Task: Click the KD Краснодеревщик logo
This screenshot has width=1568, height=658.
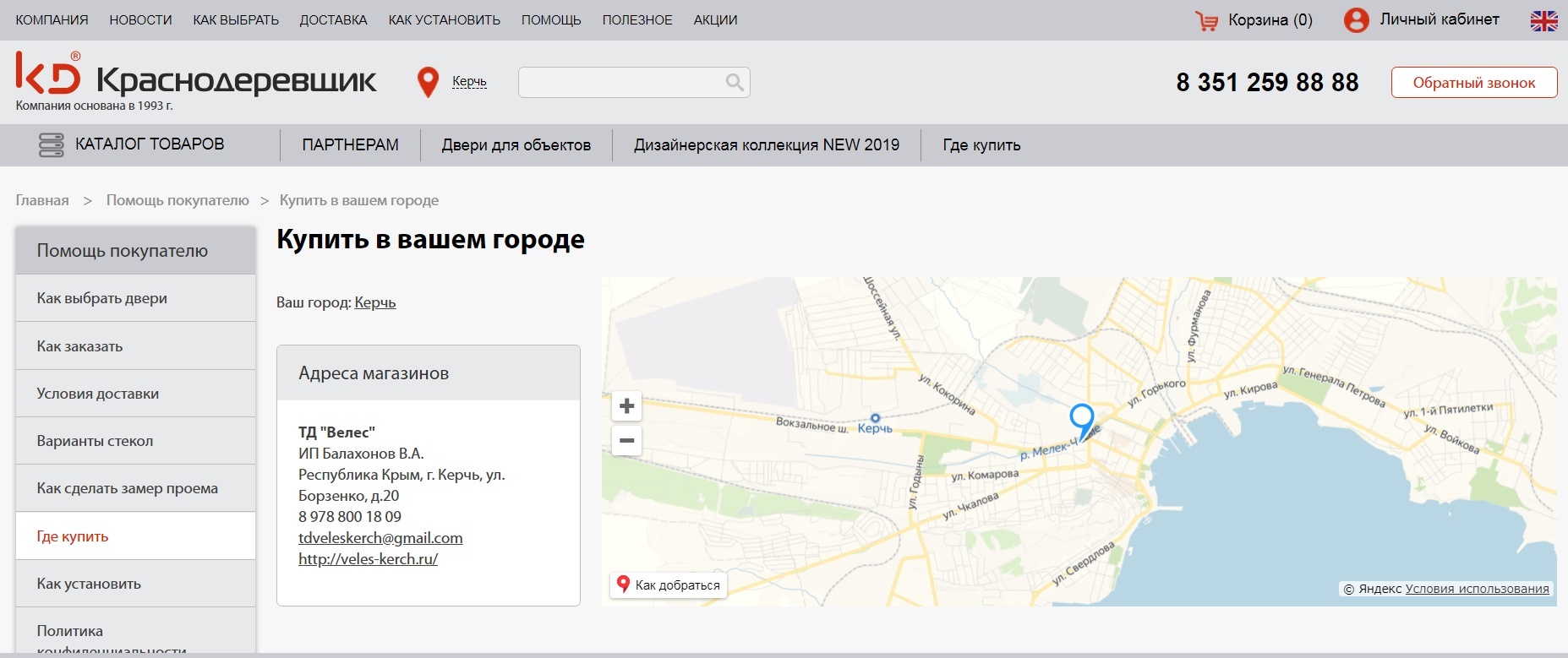Action: click(195, 78)
